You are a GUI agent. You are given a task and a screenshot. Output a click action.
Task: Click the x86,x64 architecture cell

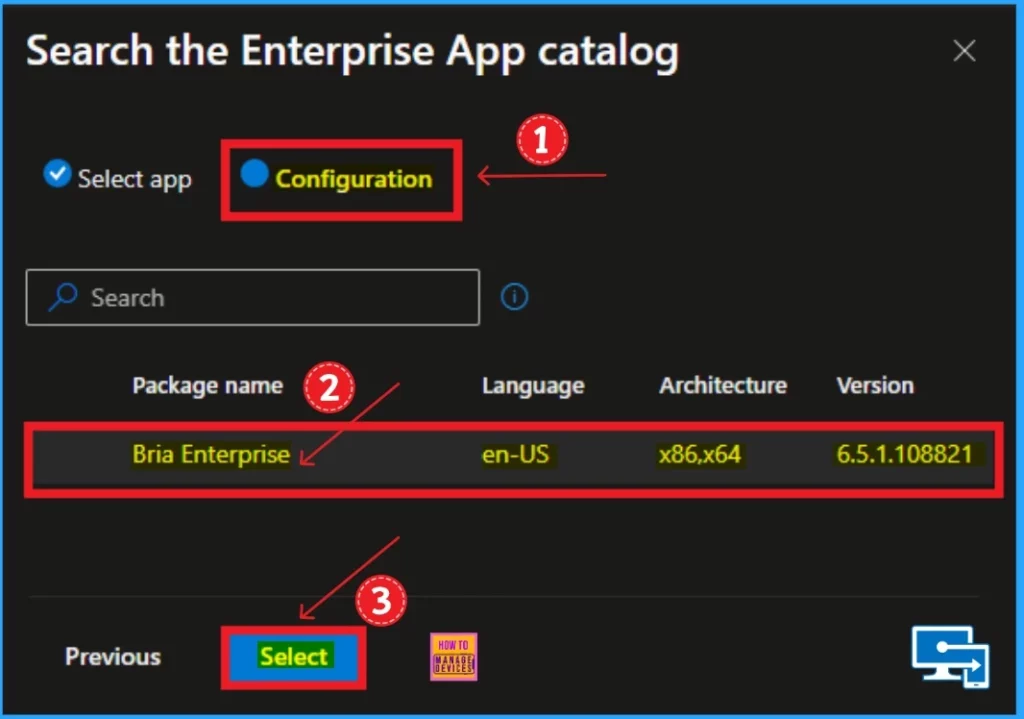click(x=700, y=454)
